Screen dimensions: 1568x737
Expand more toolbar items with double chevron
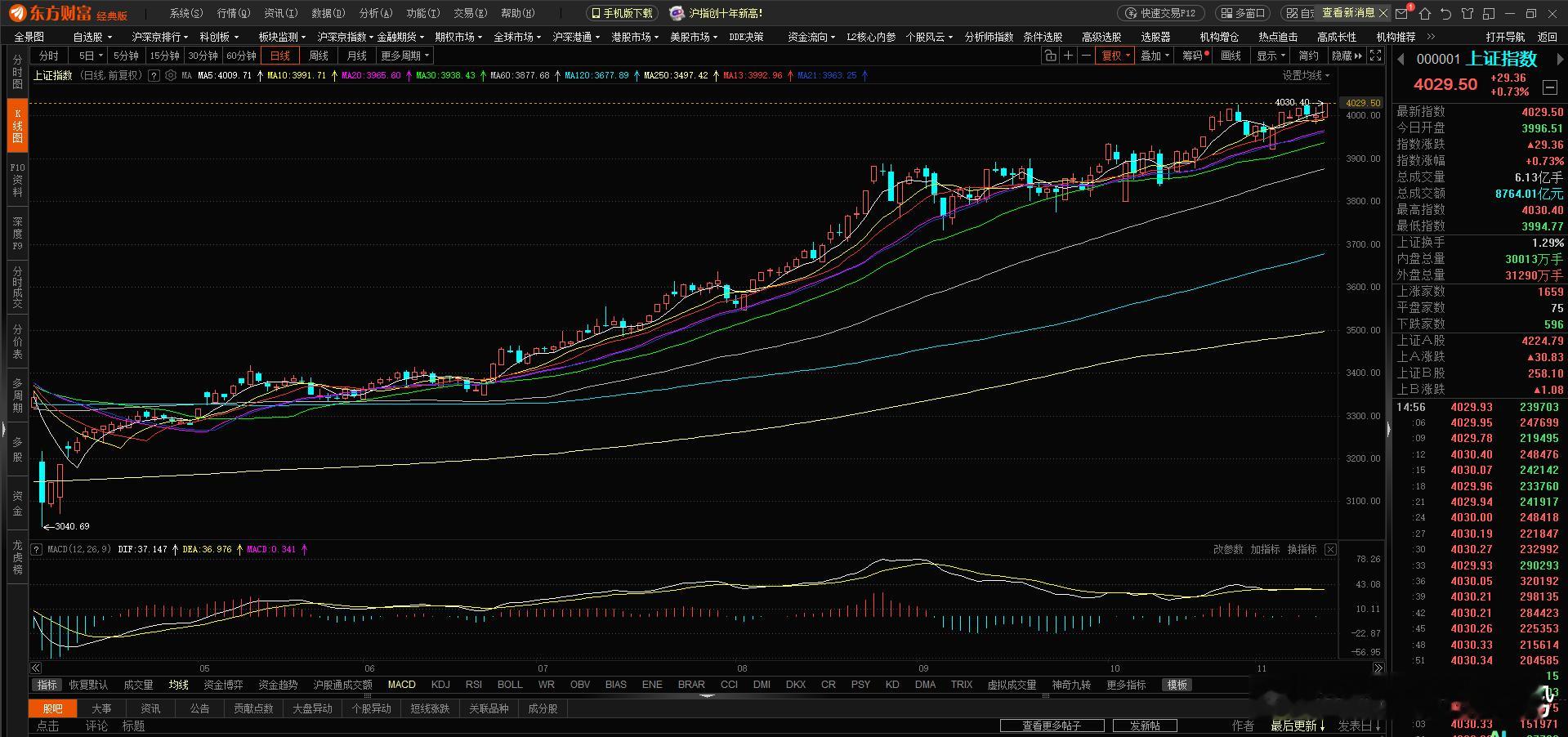point(1431,37)
